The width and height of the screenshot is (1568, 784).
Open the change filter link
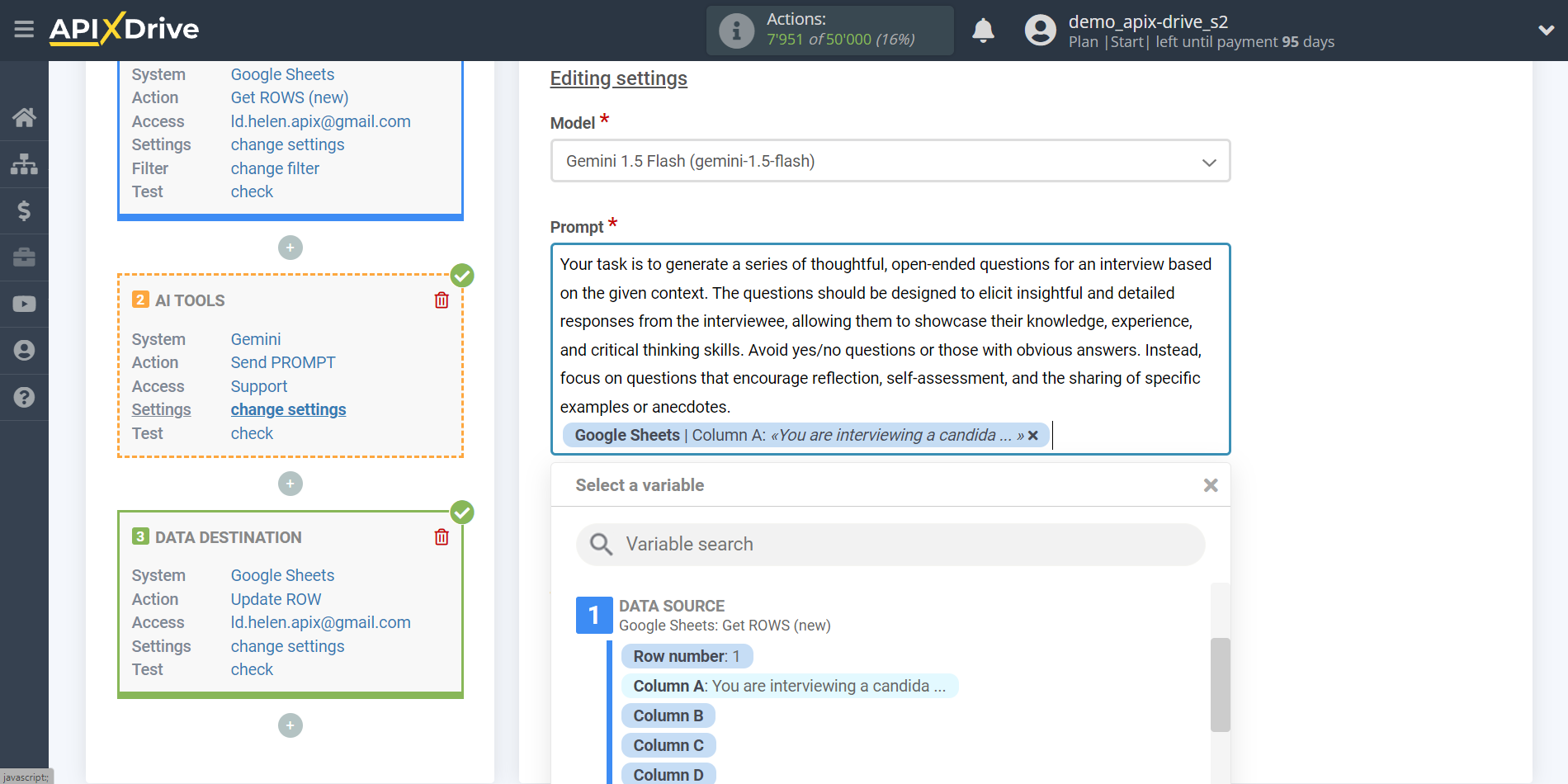pos(275,168)
